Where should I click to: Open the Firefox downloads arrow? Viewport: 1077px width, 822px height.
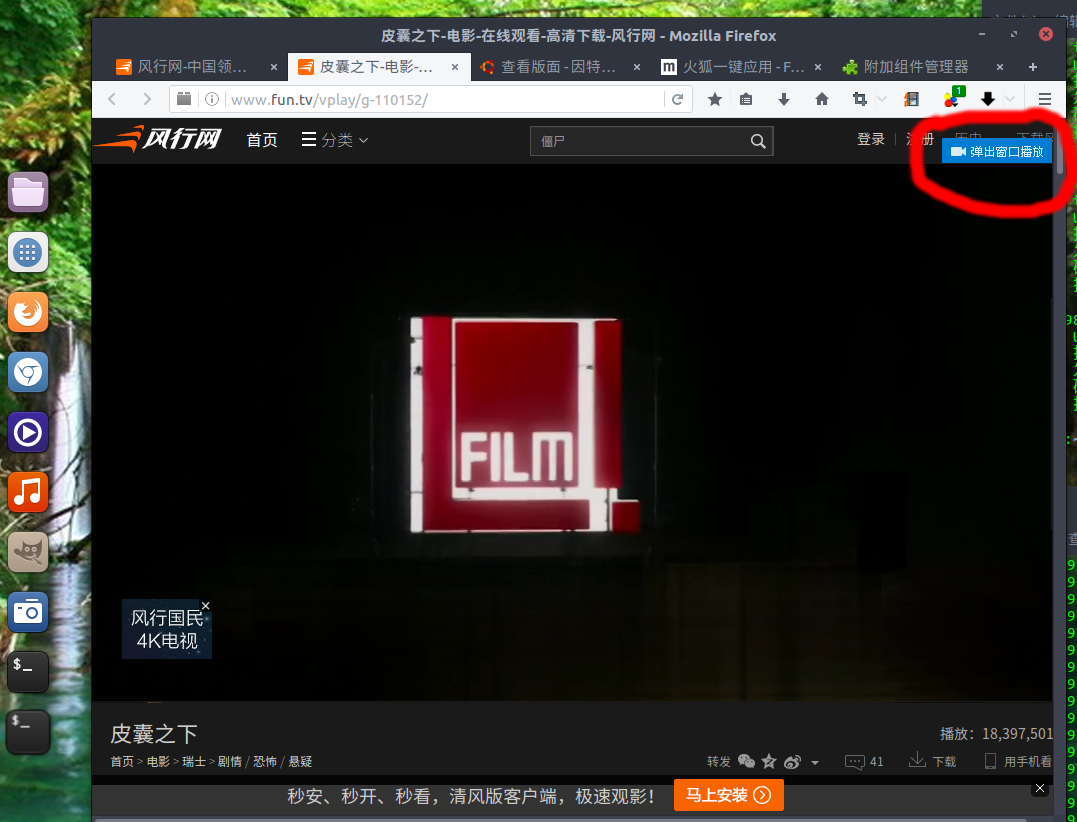pos(784,100)
